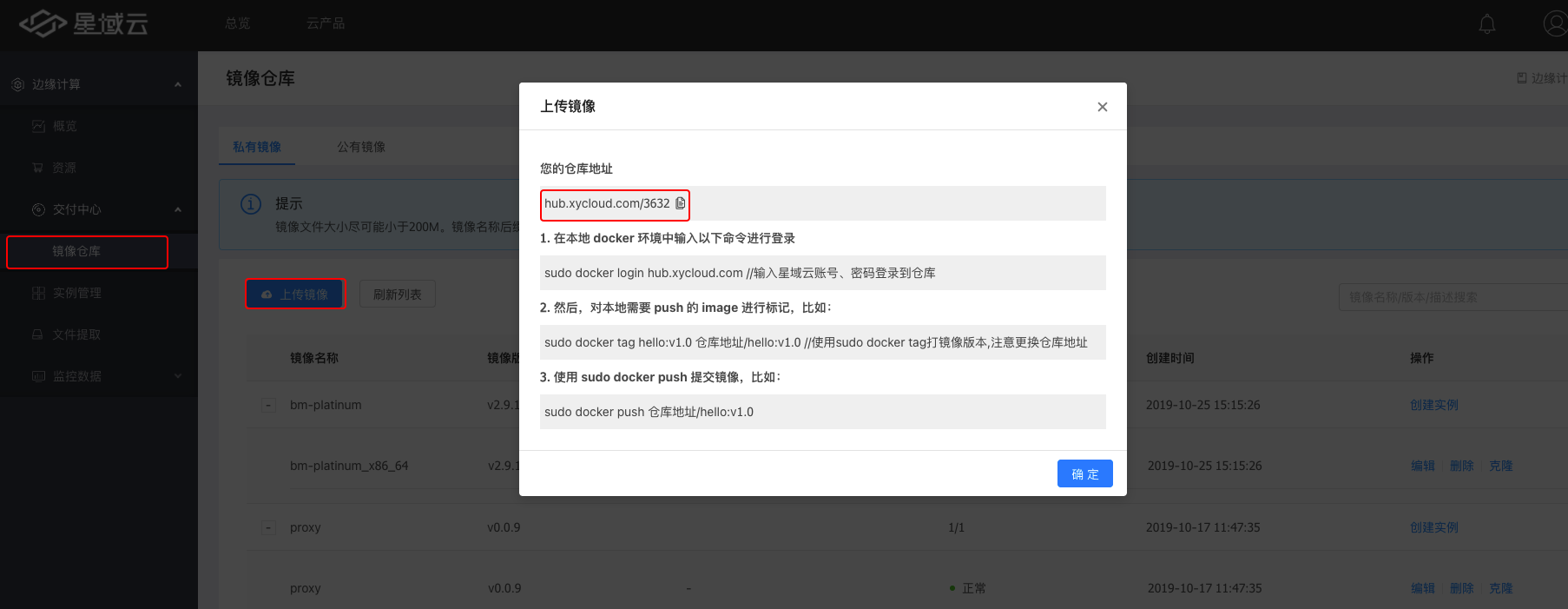This screenshot has height=609, width=1568.
Task: Collapse the 交付中心 submenu
Action: coord(178,209)
